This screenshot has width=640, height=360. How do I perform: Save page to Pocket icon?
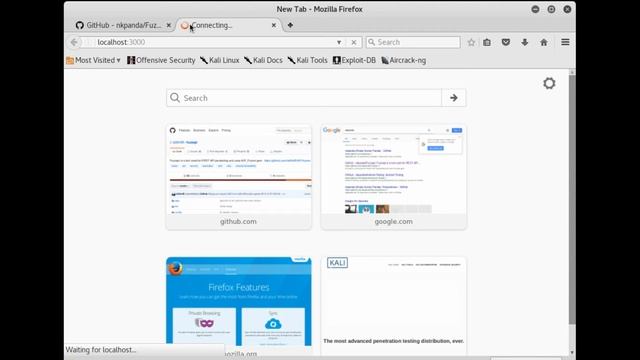[506, 42]
